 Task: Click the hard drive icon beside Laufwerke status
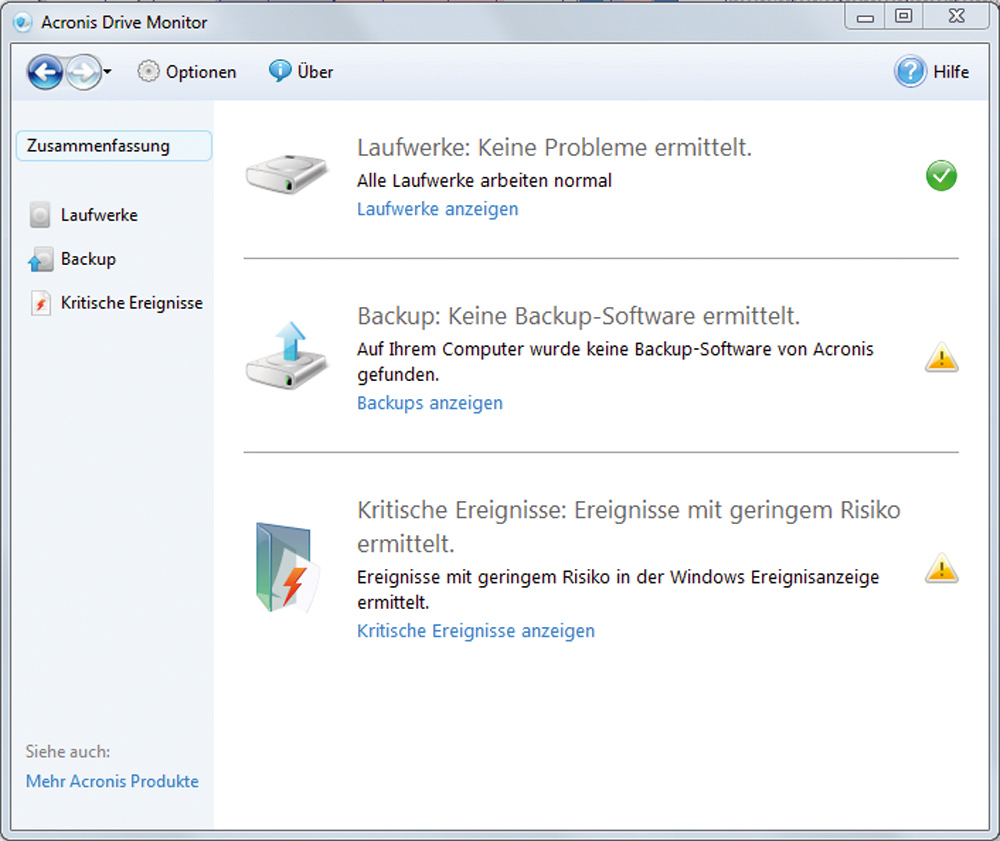(286, 173)
